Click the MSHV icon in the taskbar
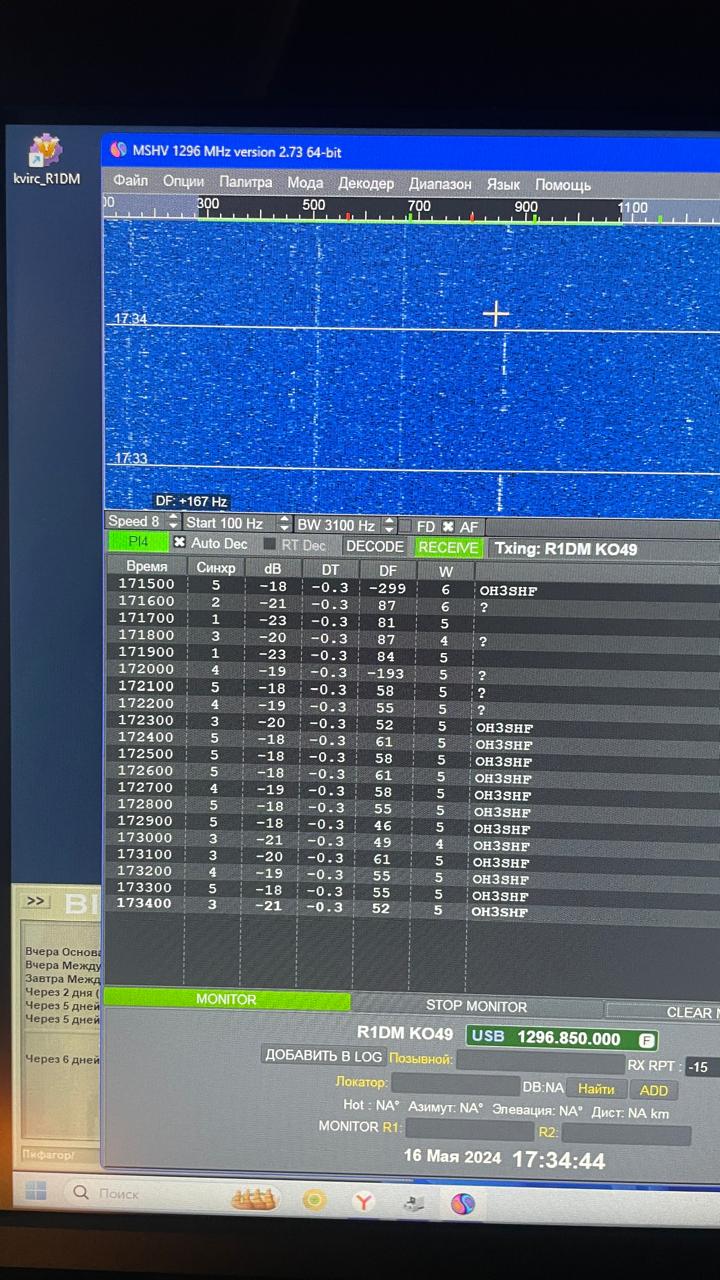Image resolution: width=720 pixels, height=1280 pixels. tap(462, 1203)
